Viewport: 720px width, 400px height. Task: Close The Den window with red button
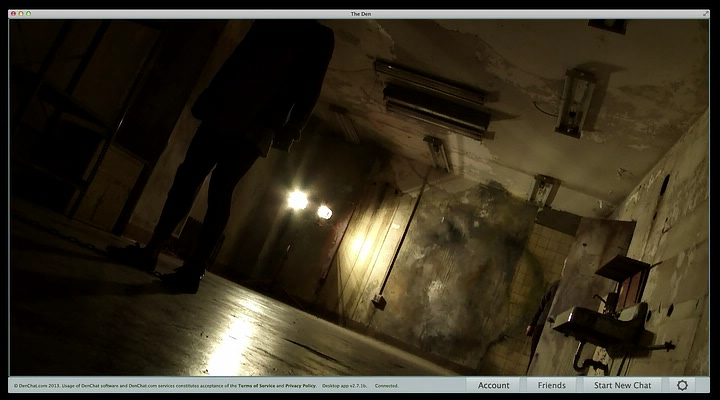tap(13, 14)
